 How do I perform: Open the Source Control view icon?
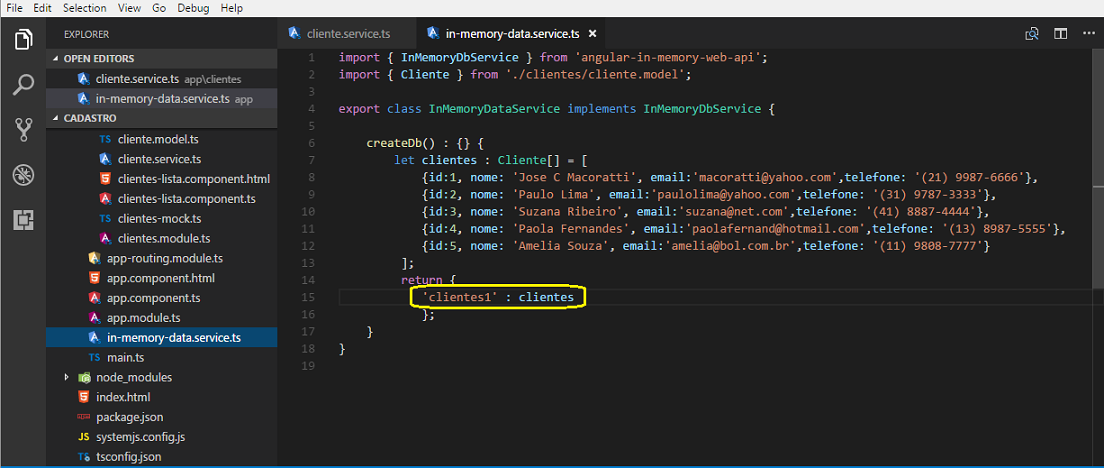click(x=23, y=130)
